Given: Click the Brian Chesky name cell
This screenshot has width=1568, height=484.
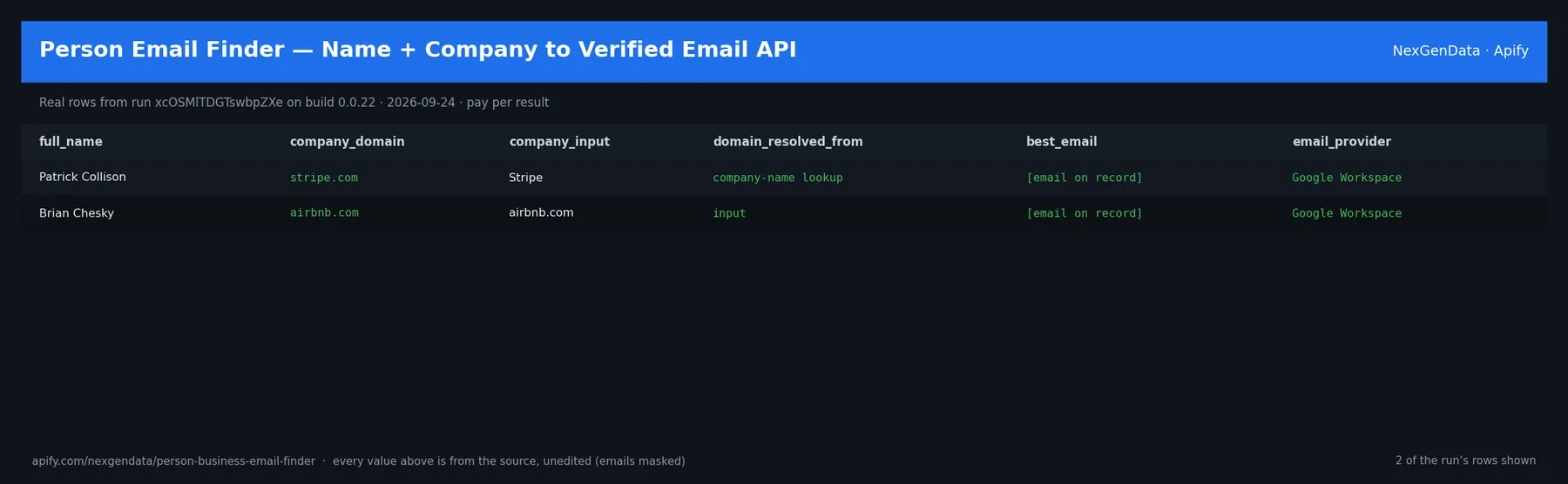Looking at the screenshot, I should 77,213.
